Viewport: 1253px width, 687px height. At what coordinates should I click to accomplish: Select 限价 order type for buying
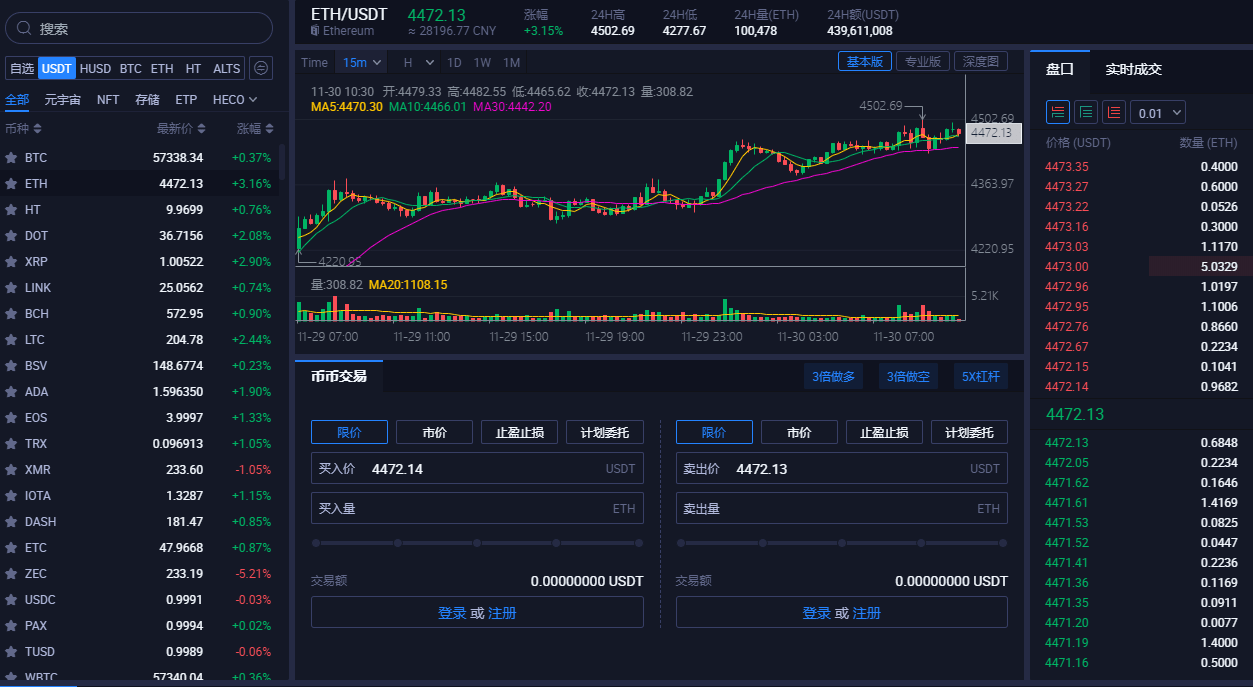point(349,432)
